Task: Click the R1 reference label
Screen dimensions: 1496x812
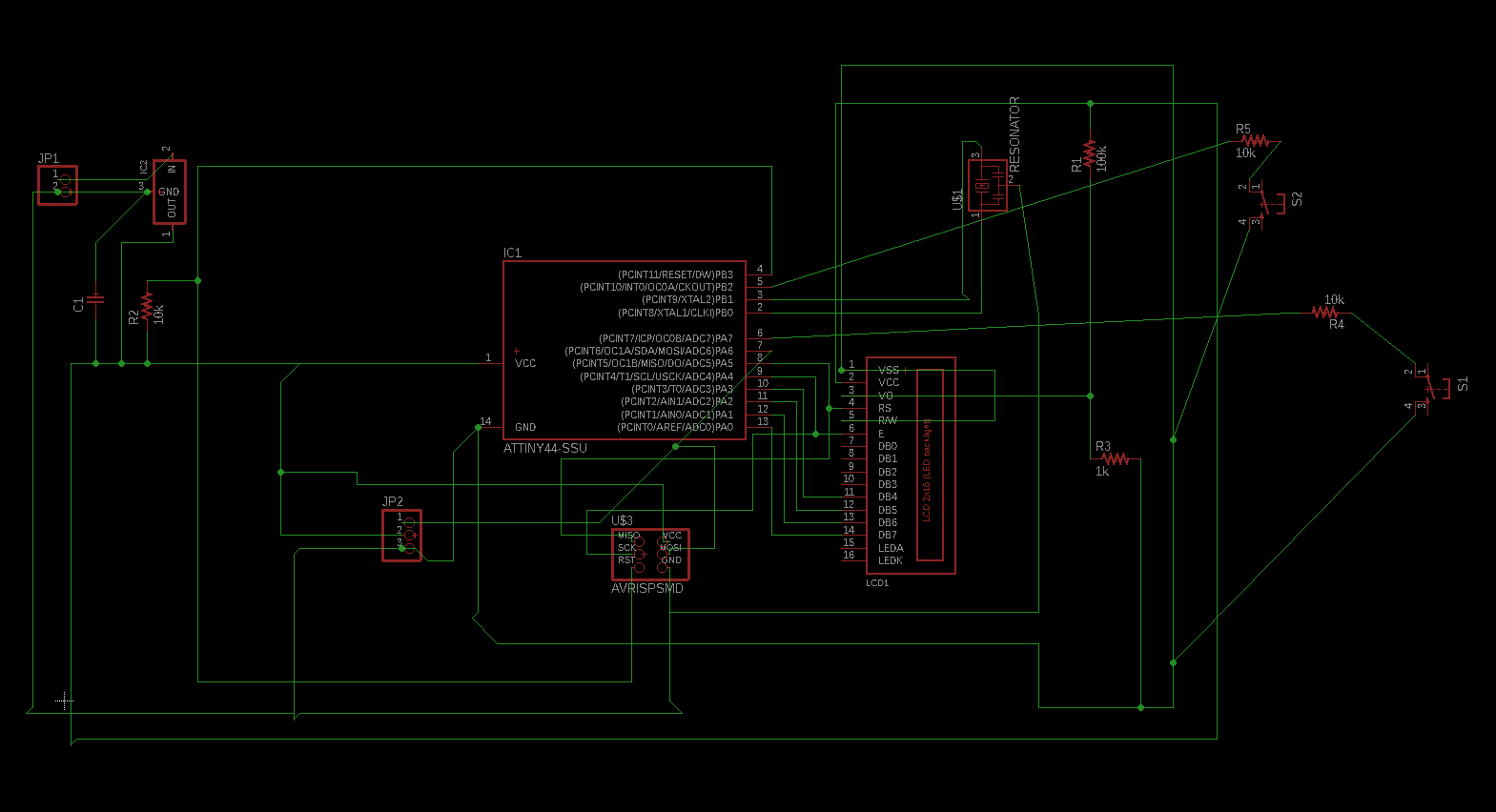Action: [1077, 165]
